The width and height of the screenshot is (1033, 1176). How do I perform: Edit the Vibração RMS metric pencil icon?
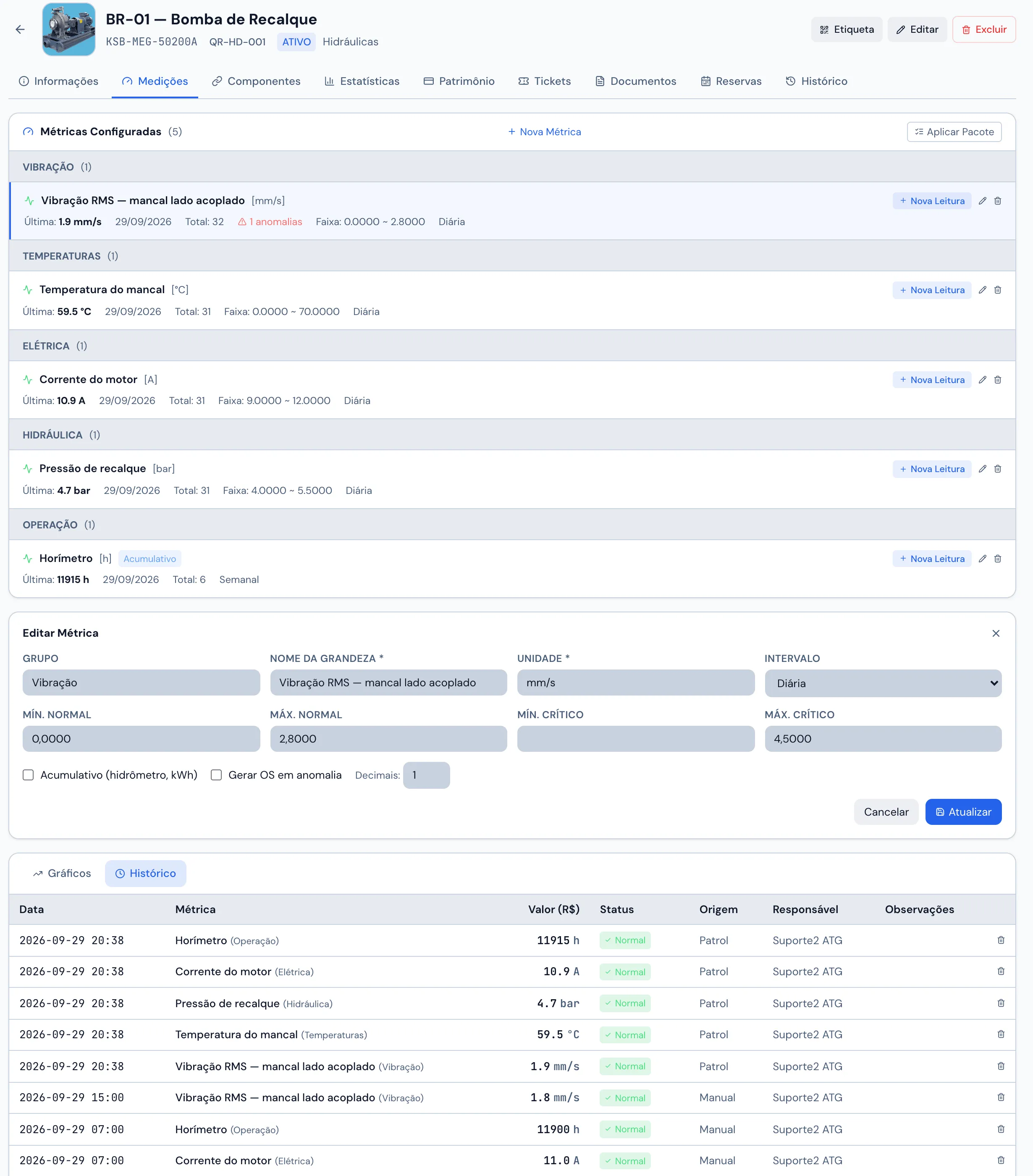coord(982,201)
